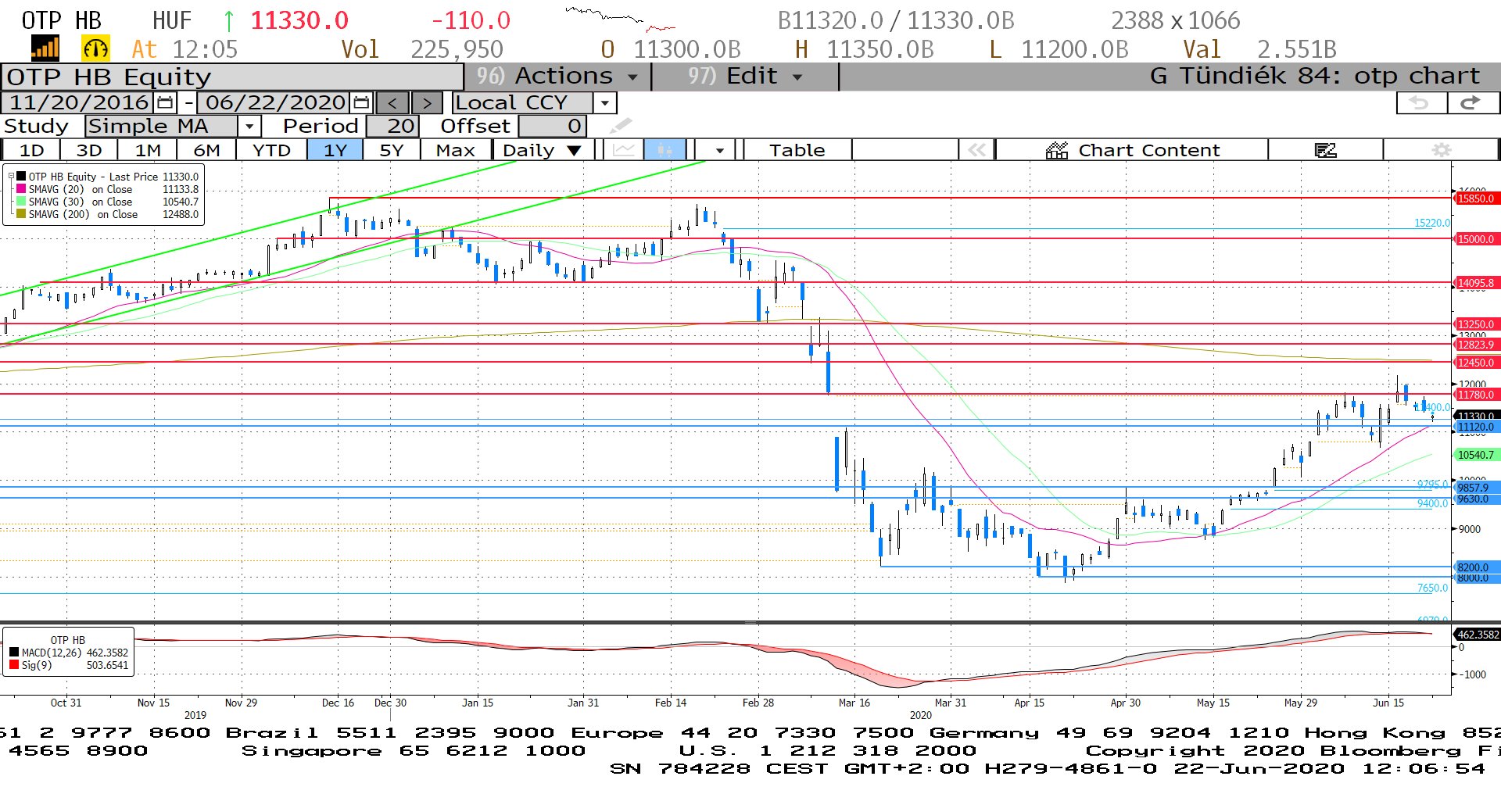1501x812 pixels.
Task: Click the Period value 20 field
Action: (392, 126)
